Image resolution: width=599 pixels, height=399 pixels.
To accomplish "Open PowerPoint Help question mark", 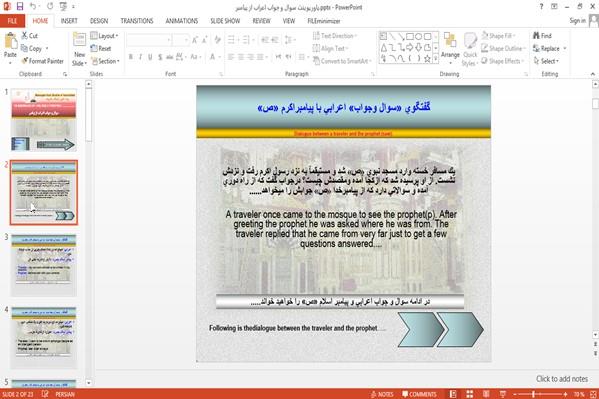I will (x=541, y=6).
